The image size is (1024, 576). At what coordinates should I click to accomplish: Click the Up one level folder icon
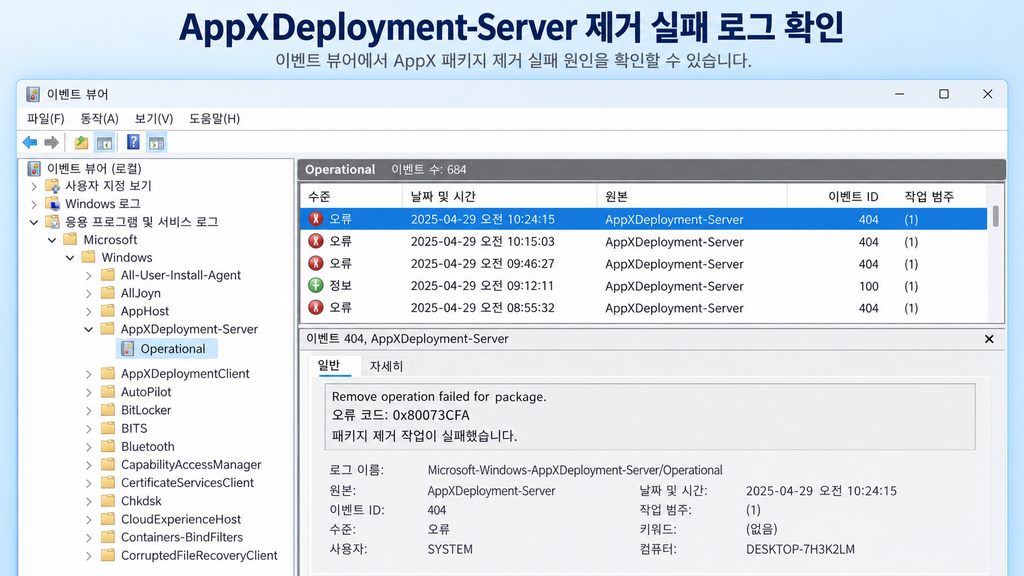(x=81, y=142)
